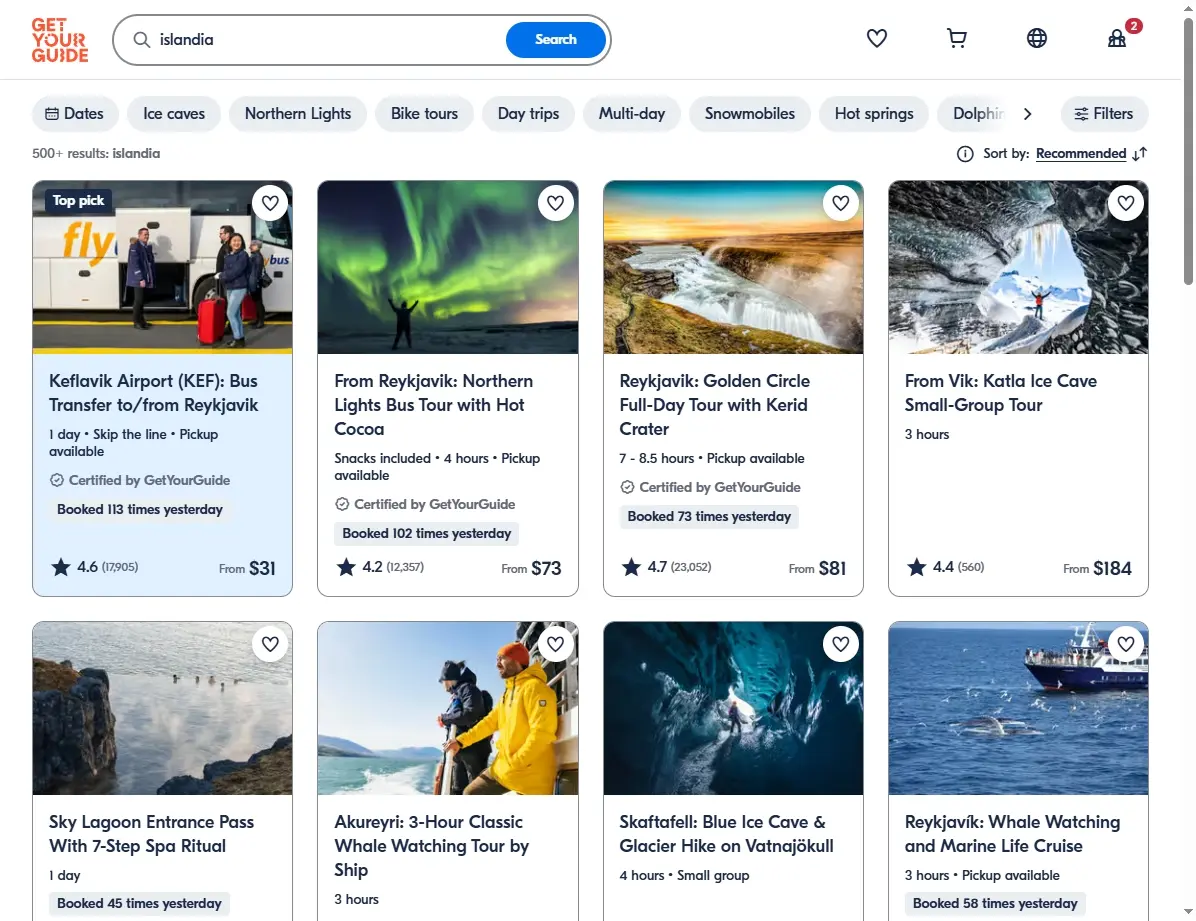
Task: Click the sort arrows icon next to Recommended
Action: click(1140, 154)
